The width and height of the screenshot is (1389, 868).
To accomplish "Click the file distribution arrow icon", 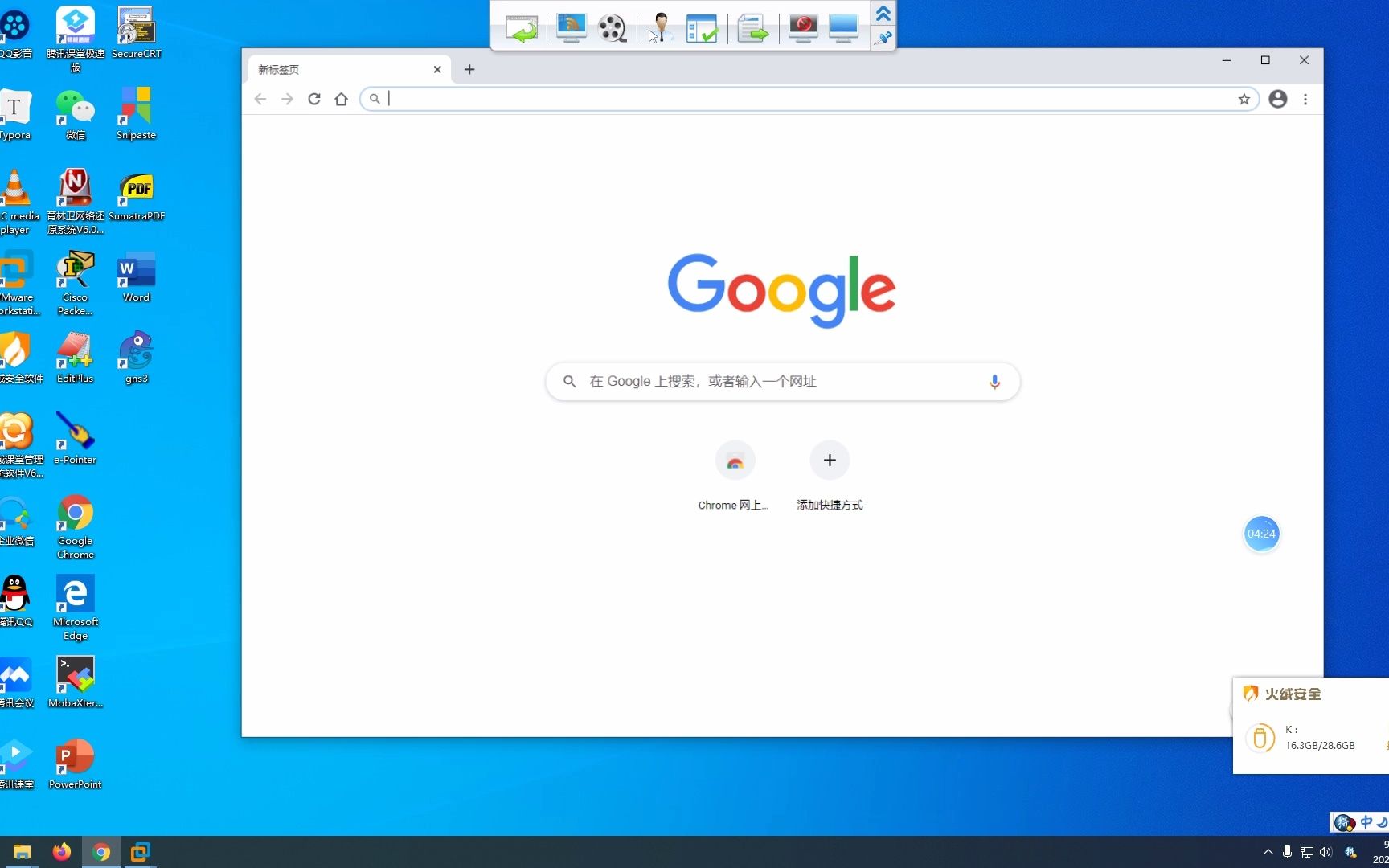I will 752,29.
